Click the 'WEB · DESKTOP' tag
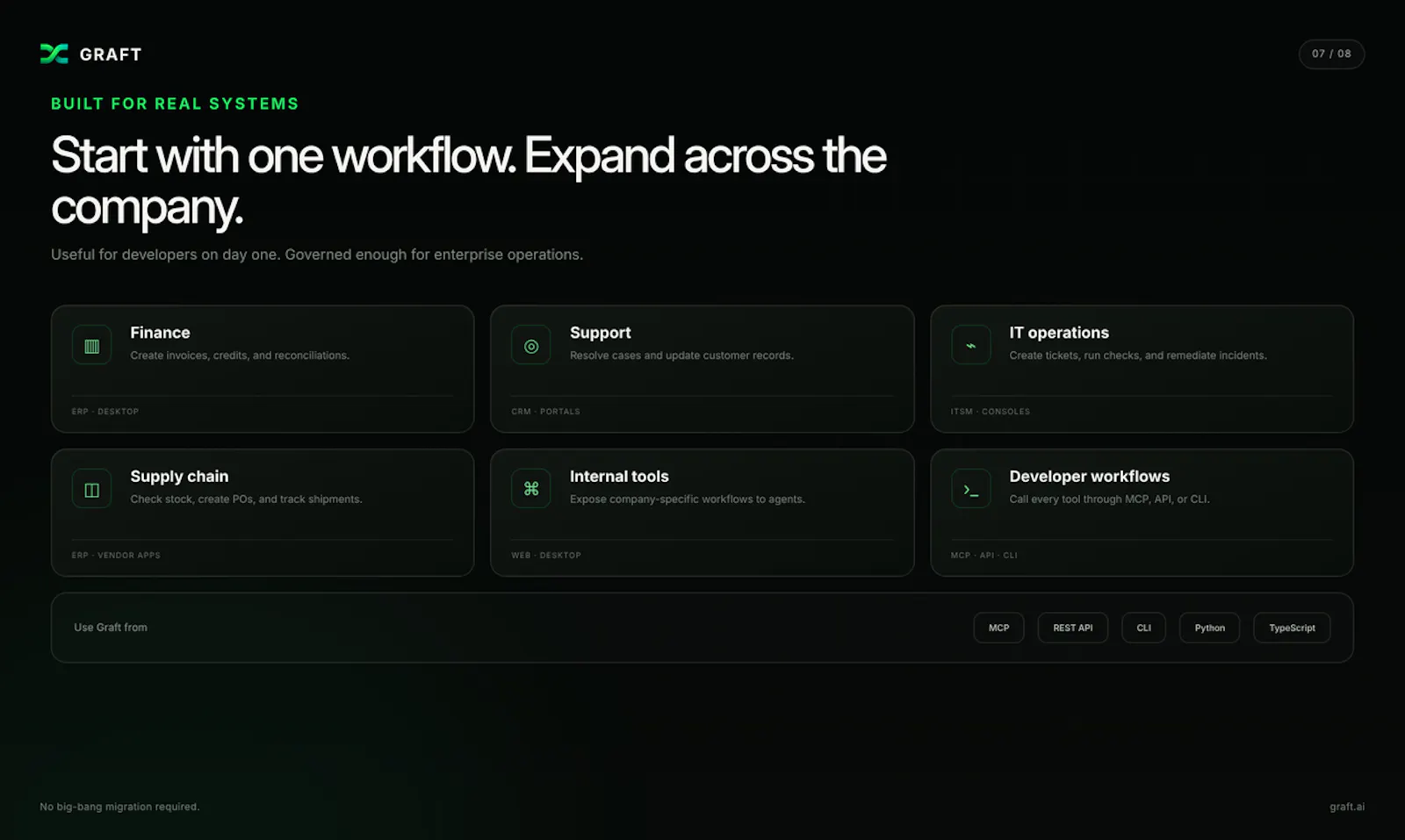Screen dimensions: 1405x840 546,556
